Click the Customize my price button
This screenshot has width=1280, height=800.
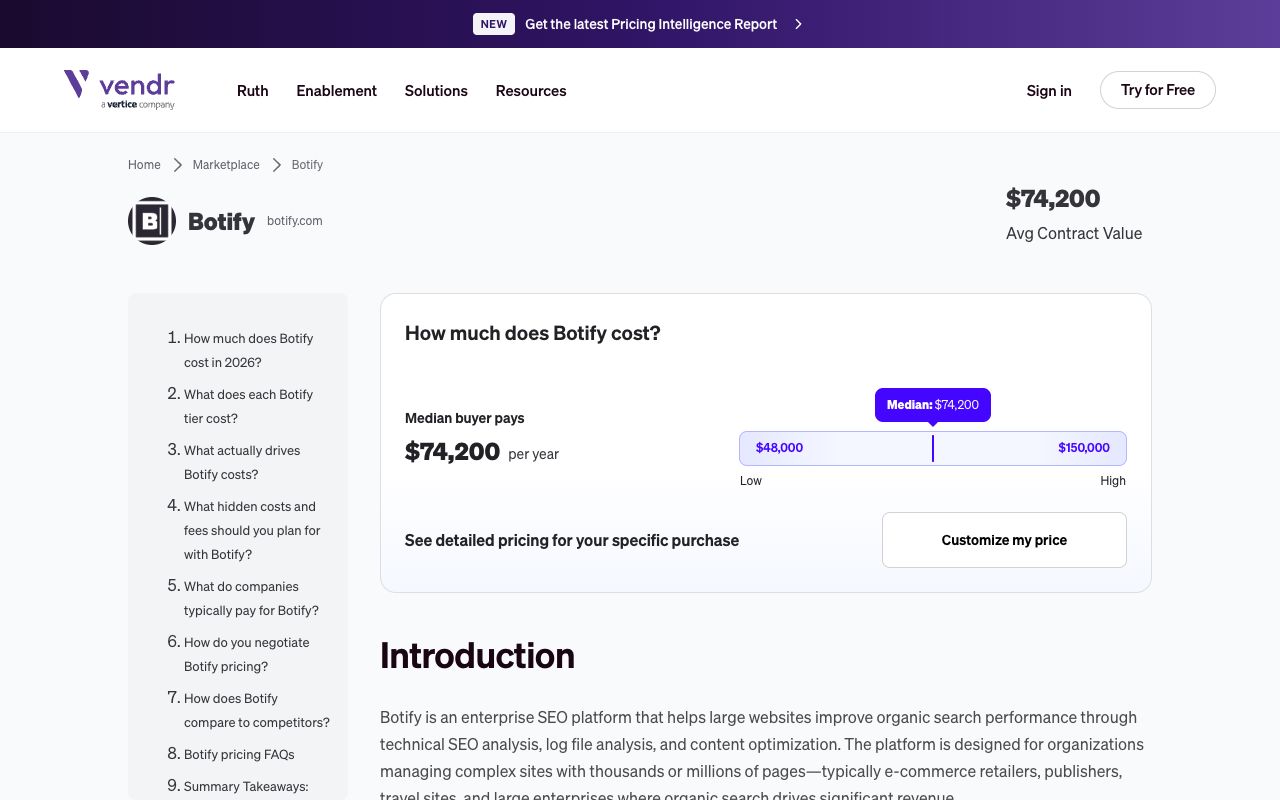point(1004,540)
